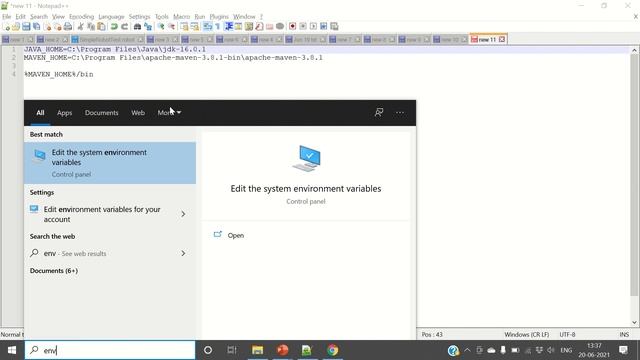The width and height of the screenshot is (640, 360).
Task: Open the Language menu
Action: 111,17
